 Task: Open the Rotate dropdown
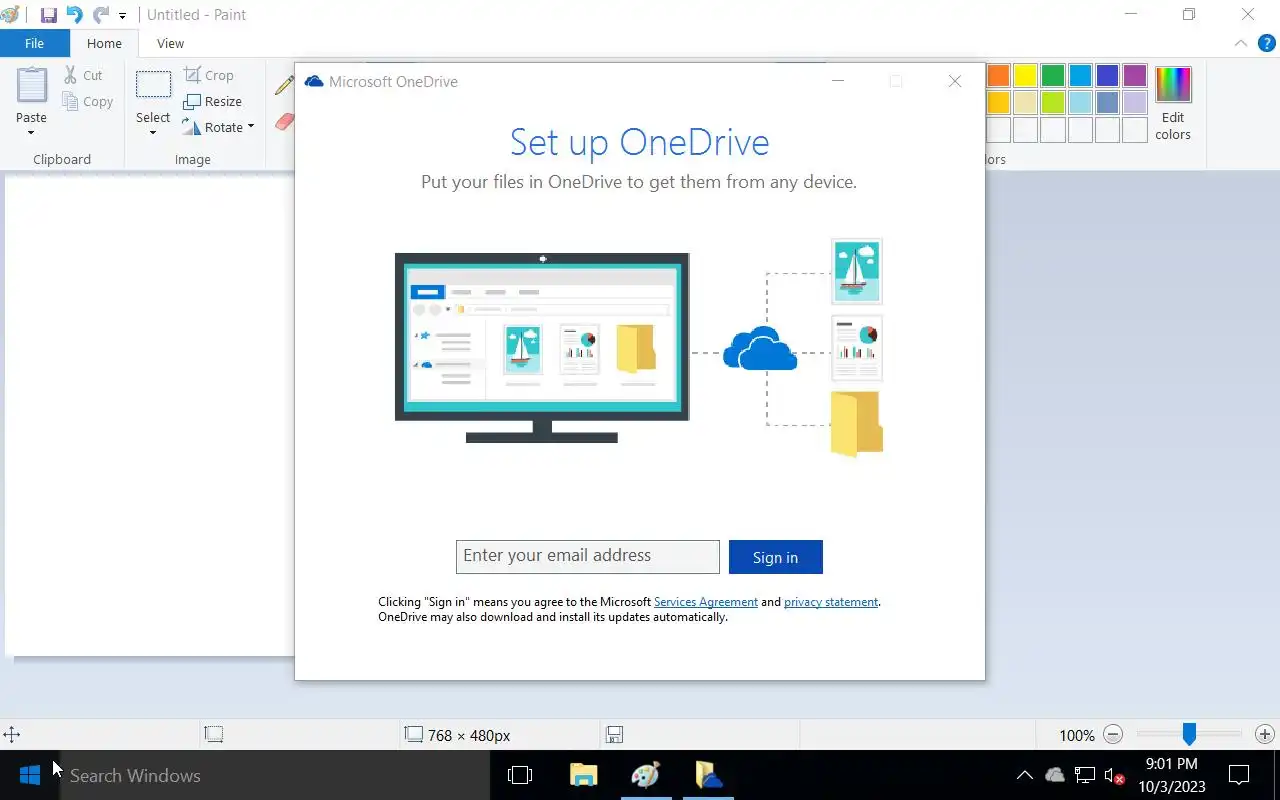coord(218,127)
